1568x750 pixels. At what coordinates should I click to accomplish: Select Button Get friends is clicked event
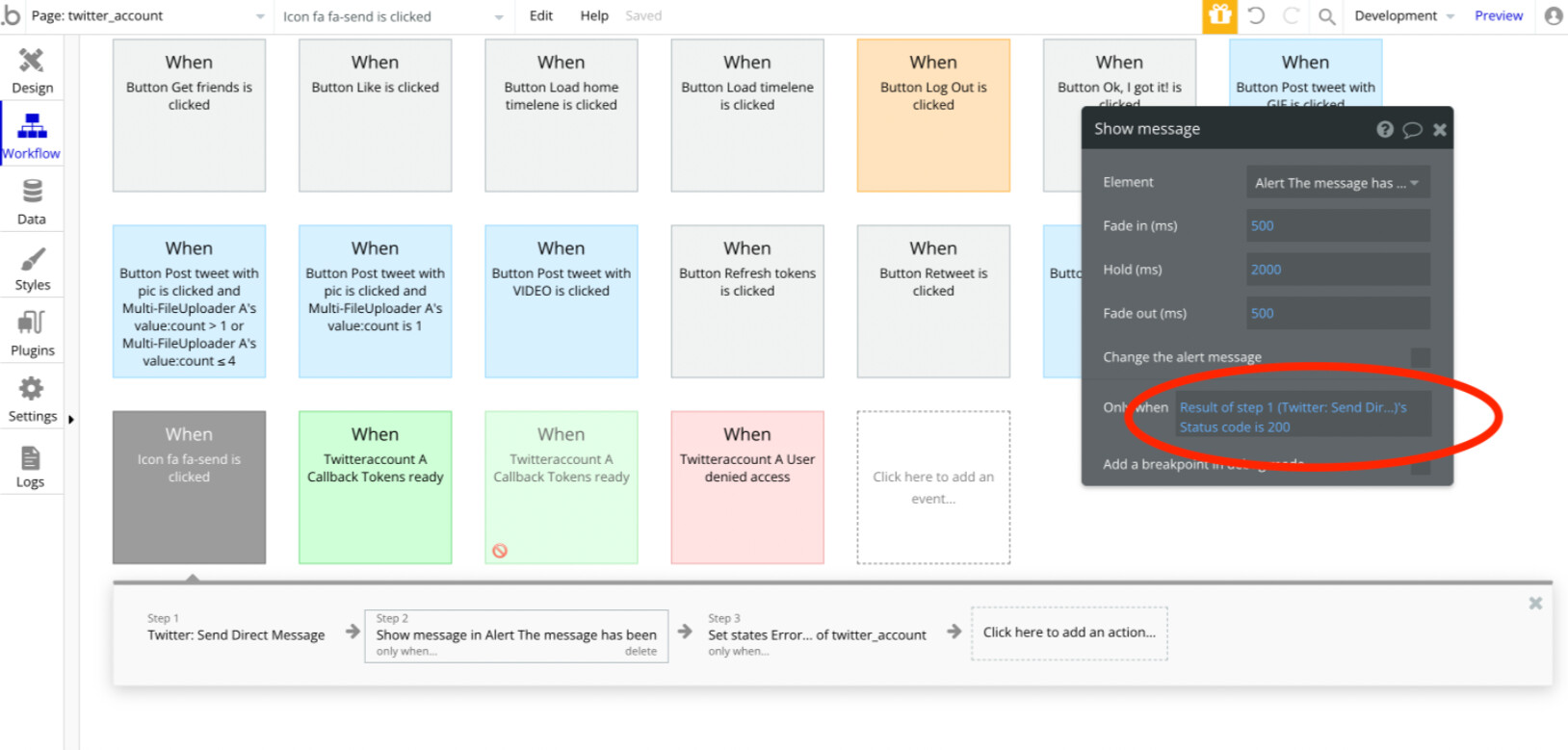click(x=189, y=116)
